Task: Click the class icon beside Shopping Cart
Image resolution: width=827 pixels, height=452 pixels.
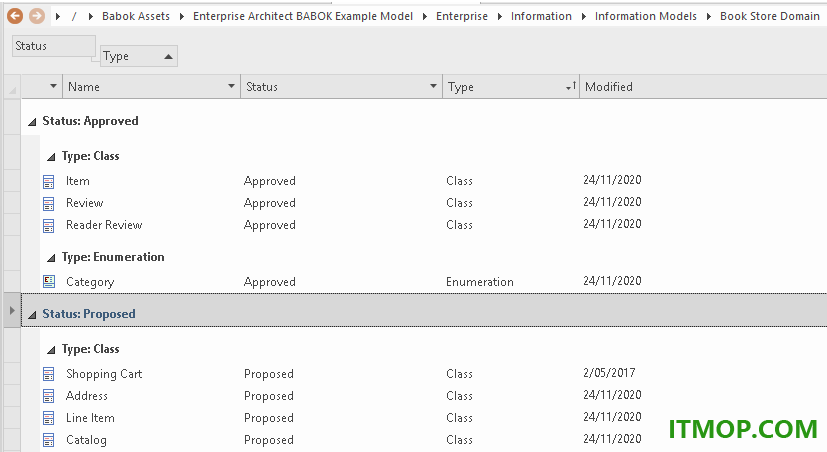Action: 49,374
